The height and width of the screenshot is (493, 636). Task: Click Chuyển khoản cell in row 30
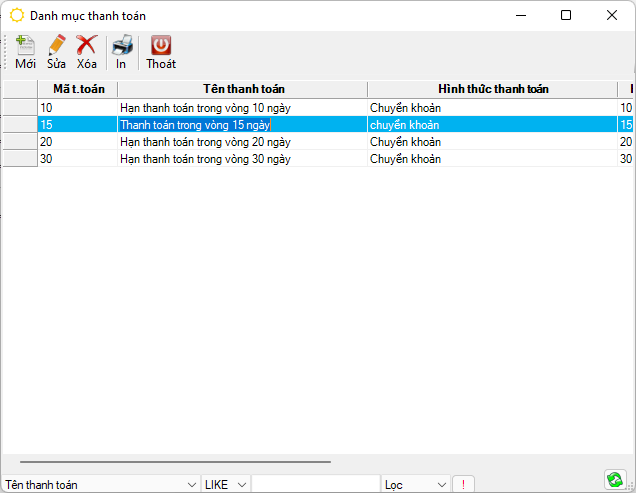coord(405,159)
